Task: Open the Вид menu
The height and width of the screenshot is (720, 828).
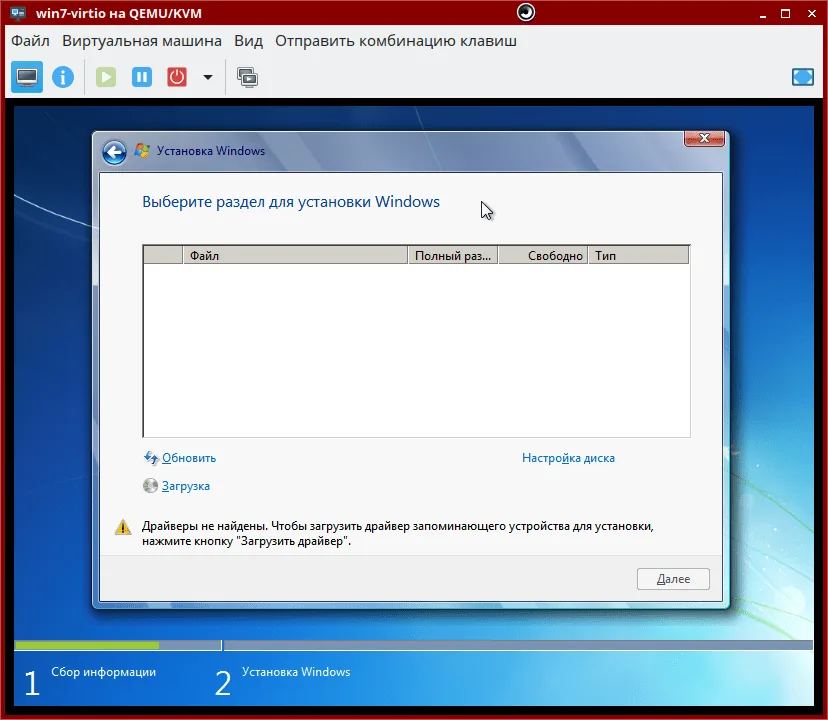Action: 247,41
